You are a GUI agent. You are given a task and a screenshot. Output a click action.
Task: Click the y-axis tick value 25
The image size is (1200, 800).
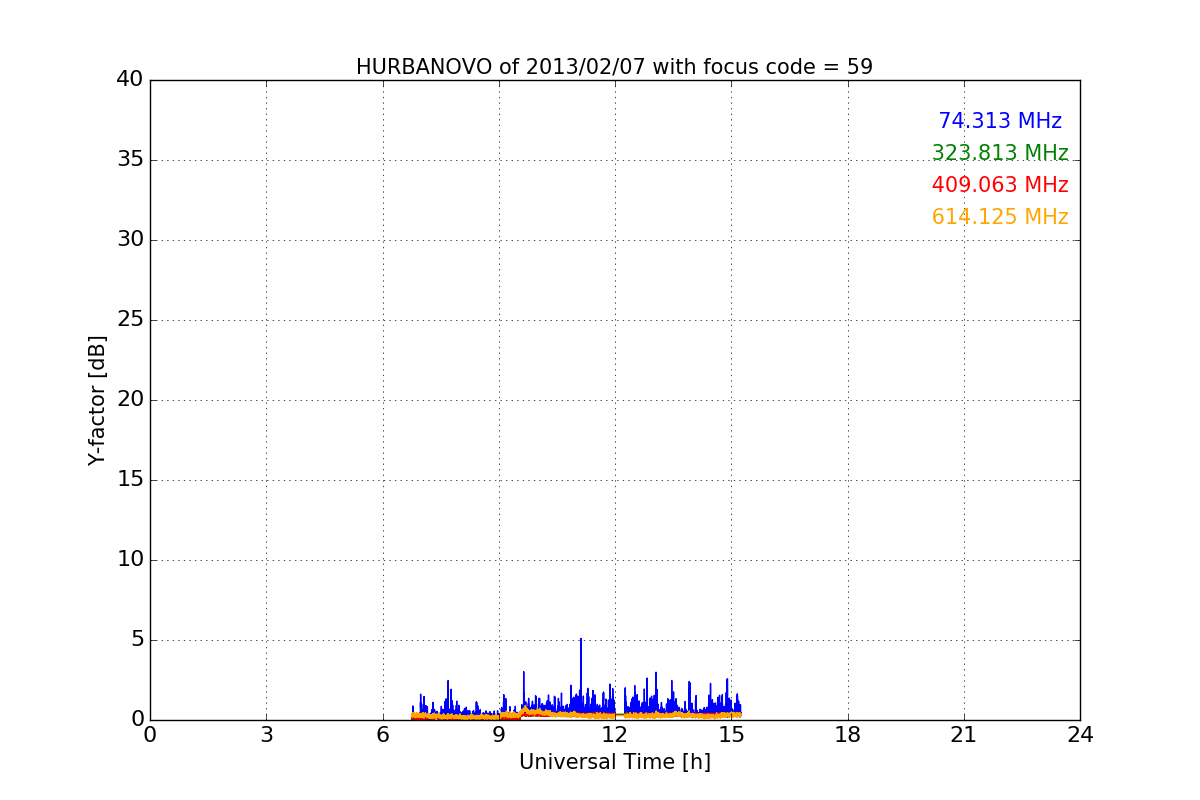[130, 320]
